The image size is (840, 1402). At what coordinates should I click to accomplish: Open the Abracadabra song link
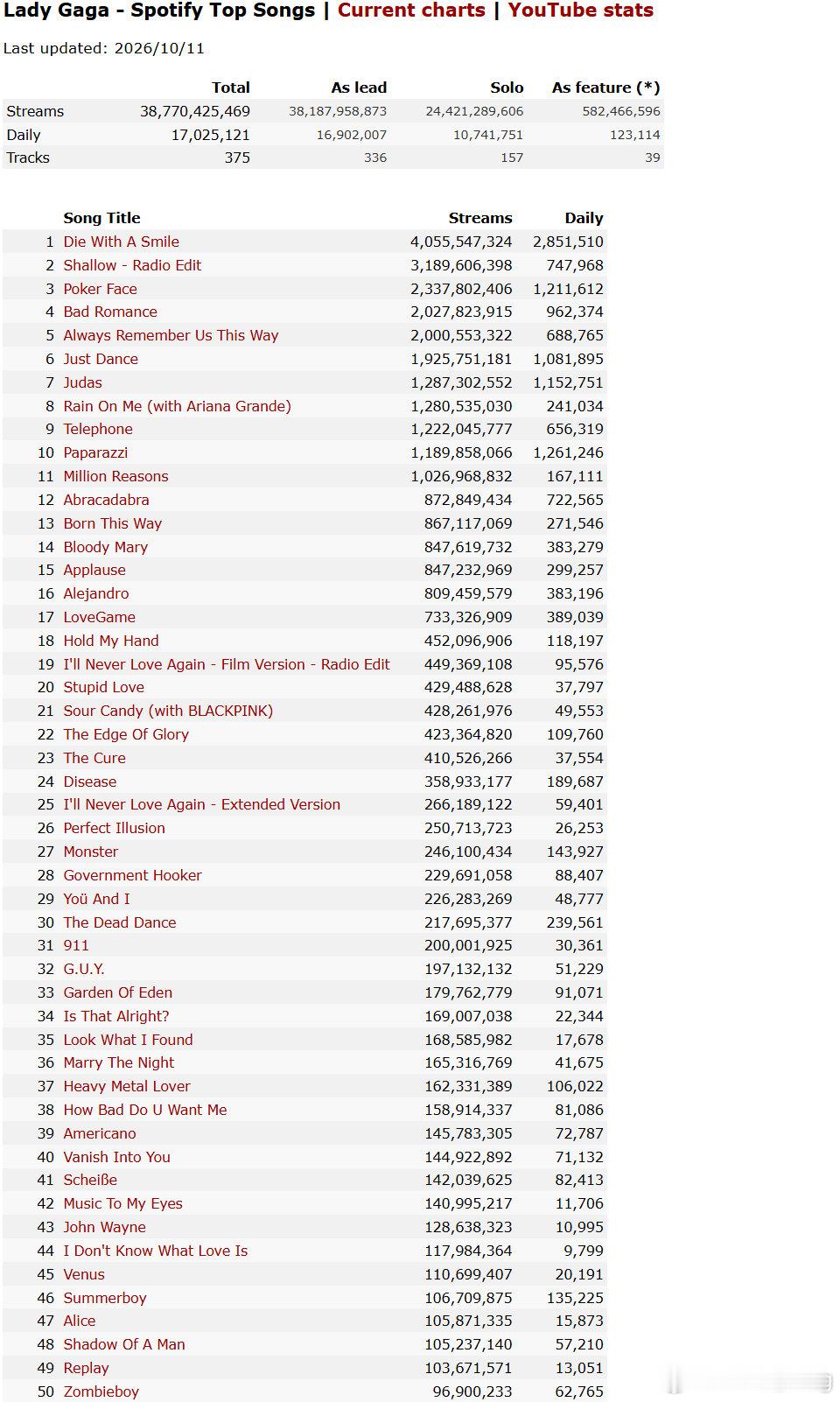[x=106, y=500]
